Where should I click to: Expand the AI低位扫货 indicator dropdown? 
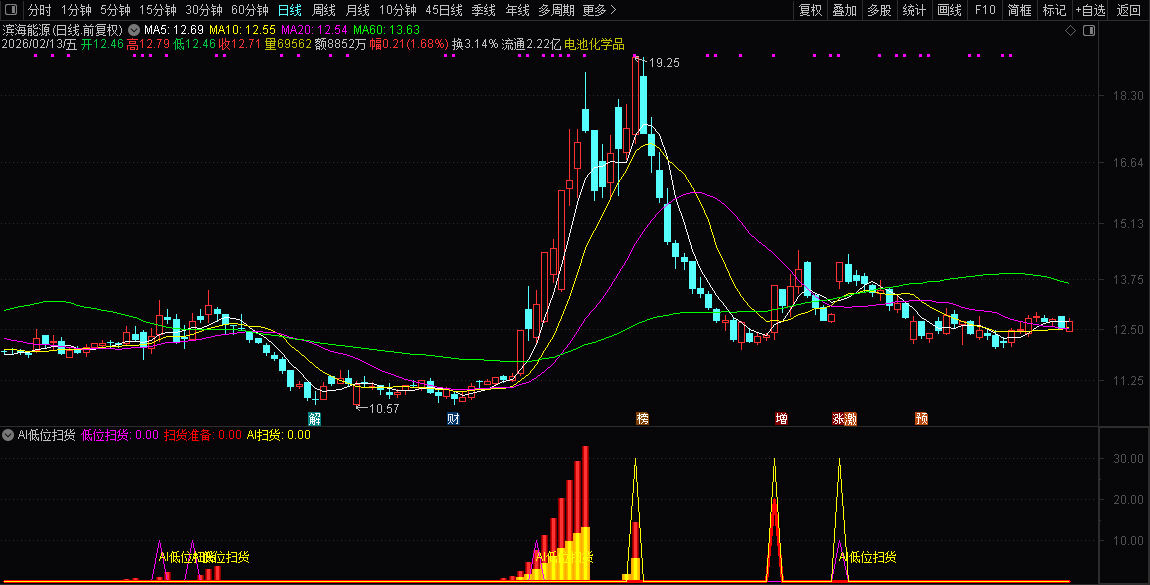coord(9,435)
